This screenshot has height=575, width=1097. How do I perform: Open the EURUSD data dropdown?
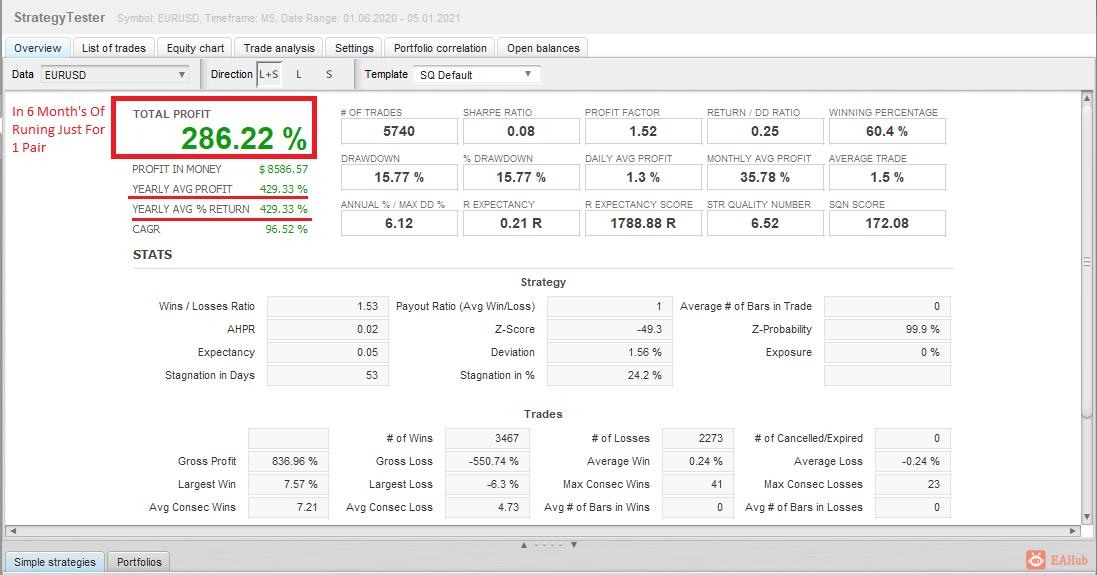115,75
